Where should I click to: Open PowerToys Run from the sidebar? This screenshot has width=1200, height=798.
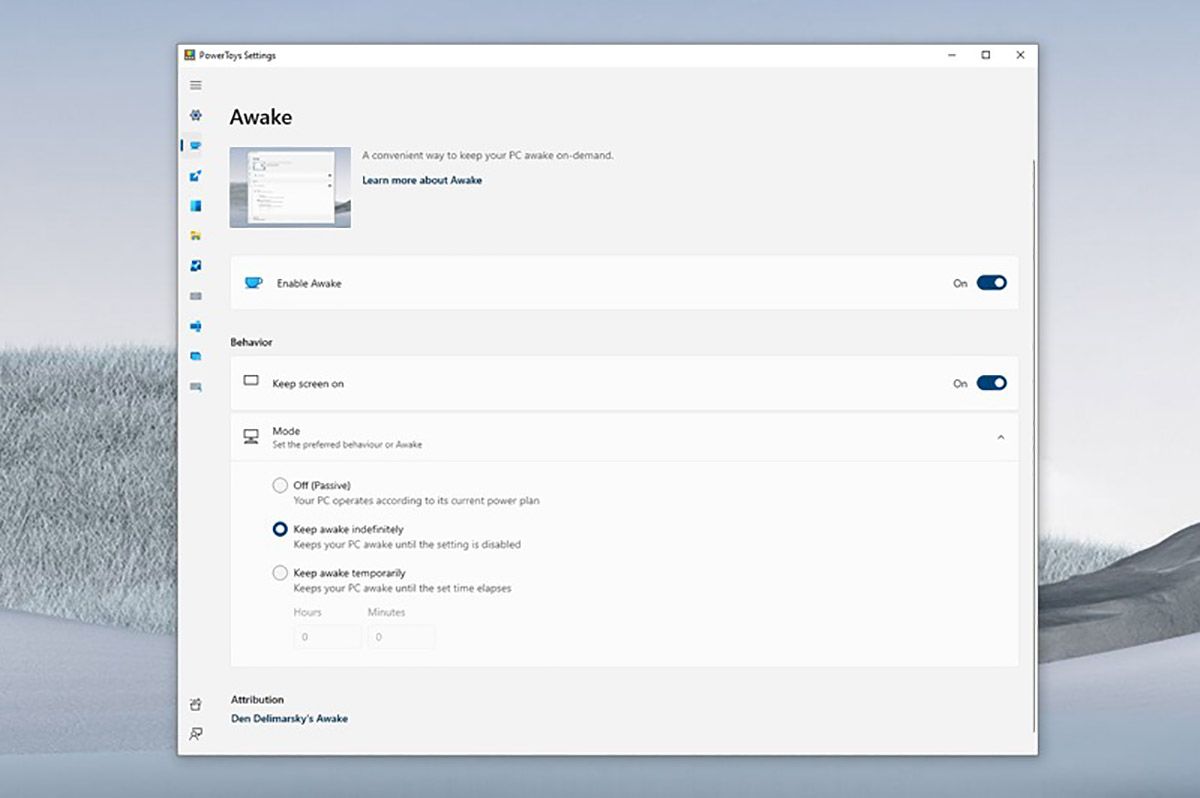pyautogui.click(x=196, y=356)
